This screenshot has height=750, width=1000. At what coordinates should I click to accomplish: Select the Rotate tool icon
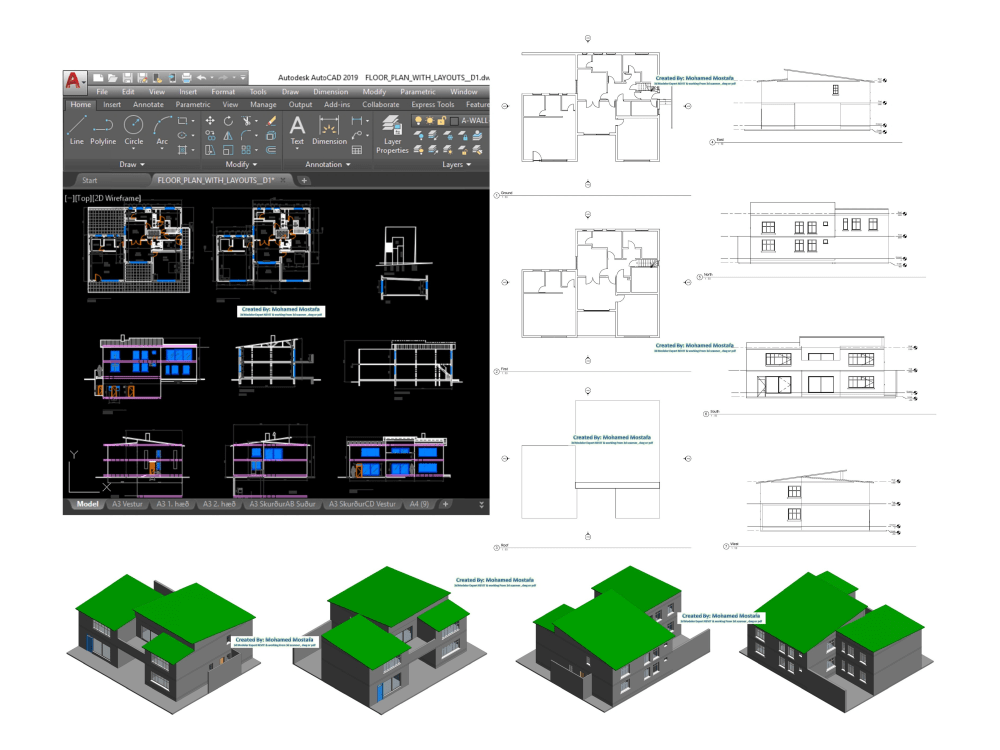(x=228, y=121)
